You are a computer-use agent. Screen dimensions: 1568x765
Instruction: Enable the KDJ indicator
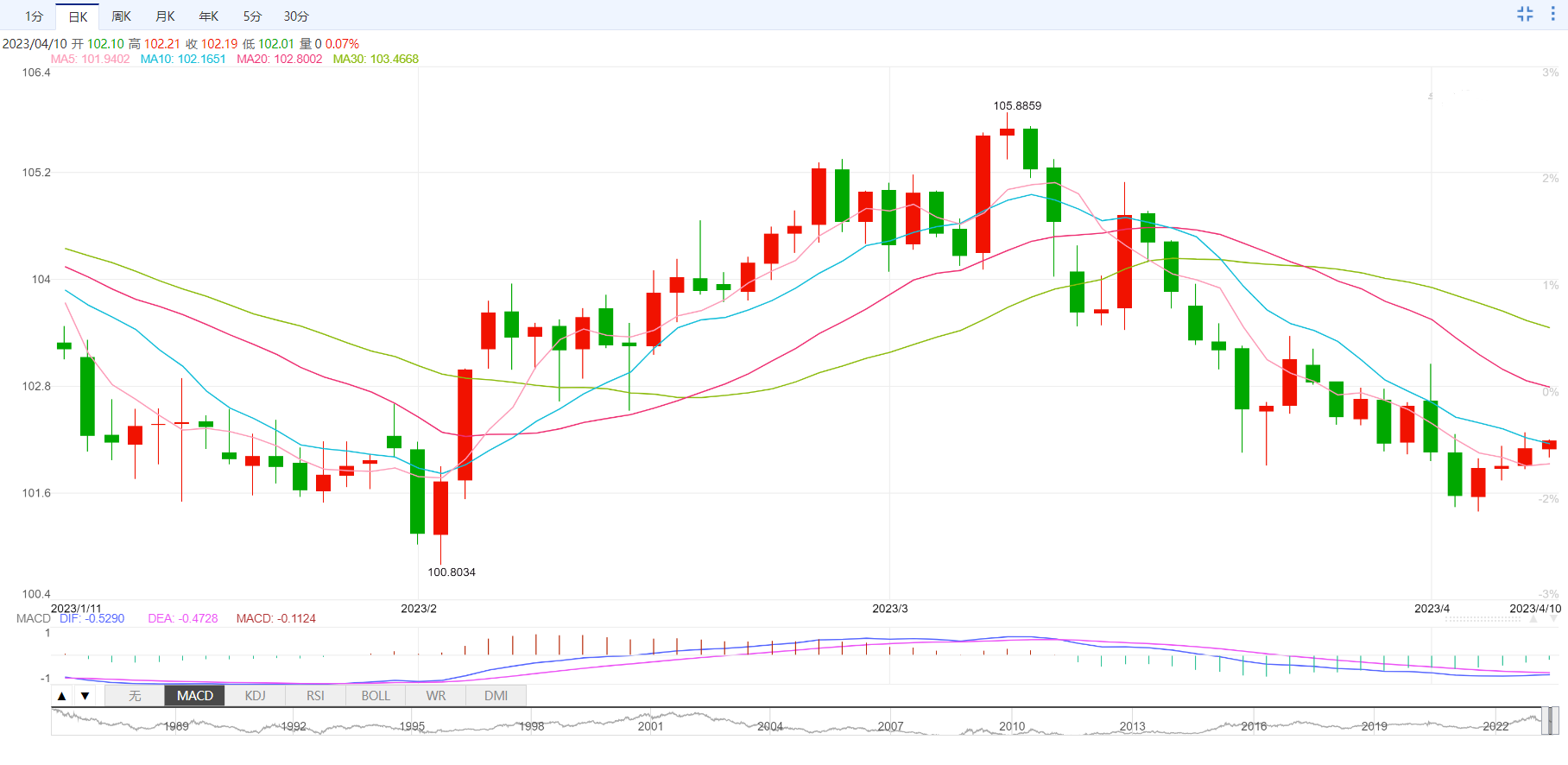tap(256, 696)
